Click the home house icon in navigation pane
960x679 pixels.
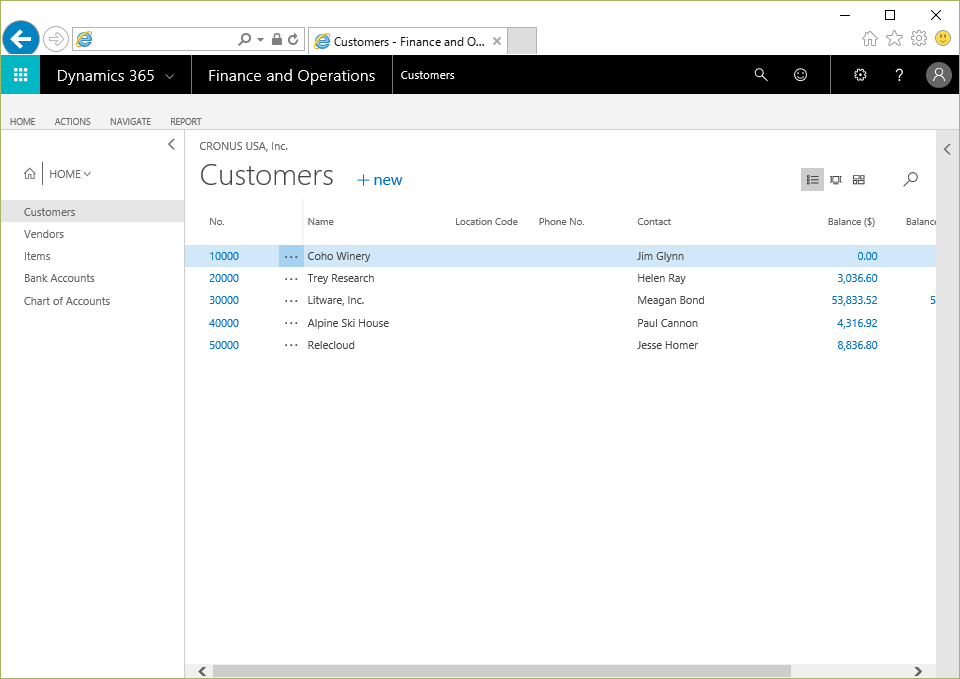29,174
